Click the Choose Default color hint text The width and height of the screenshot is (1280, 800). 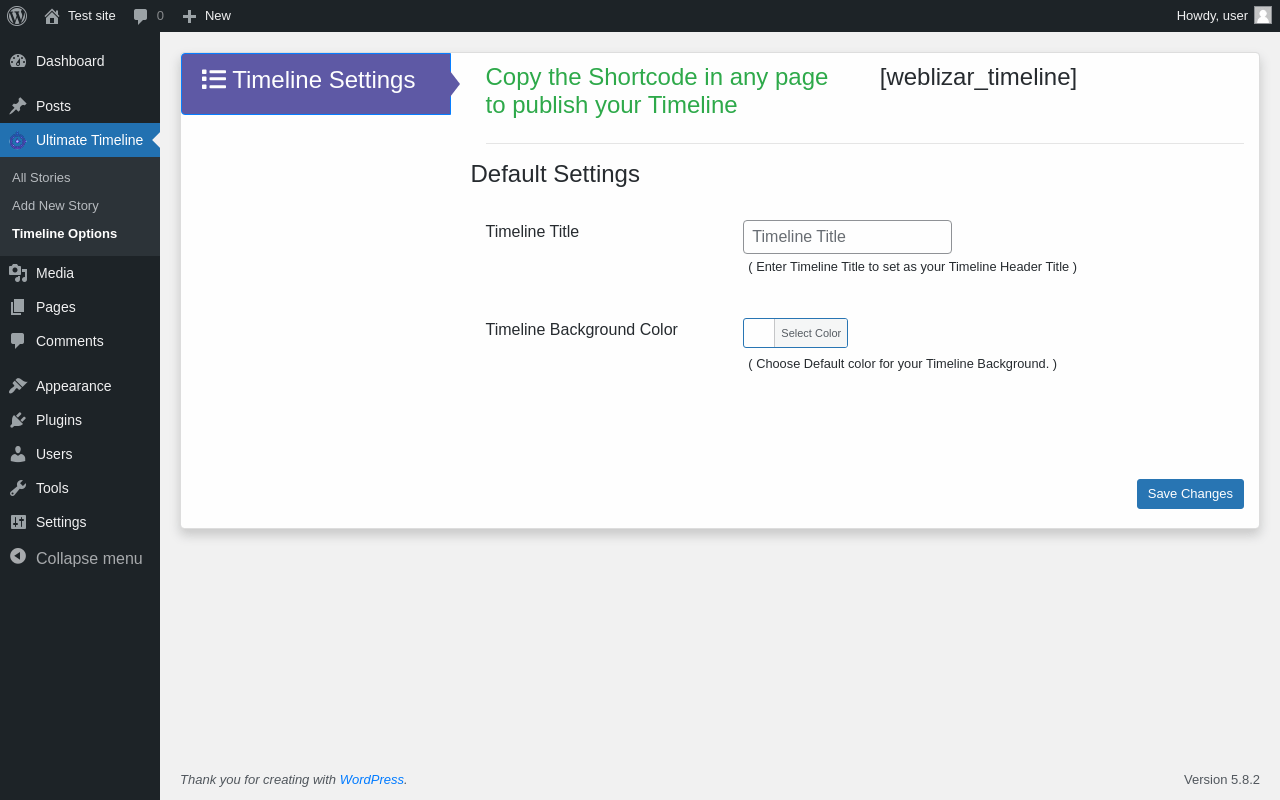[902, 364]
